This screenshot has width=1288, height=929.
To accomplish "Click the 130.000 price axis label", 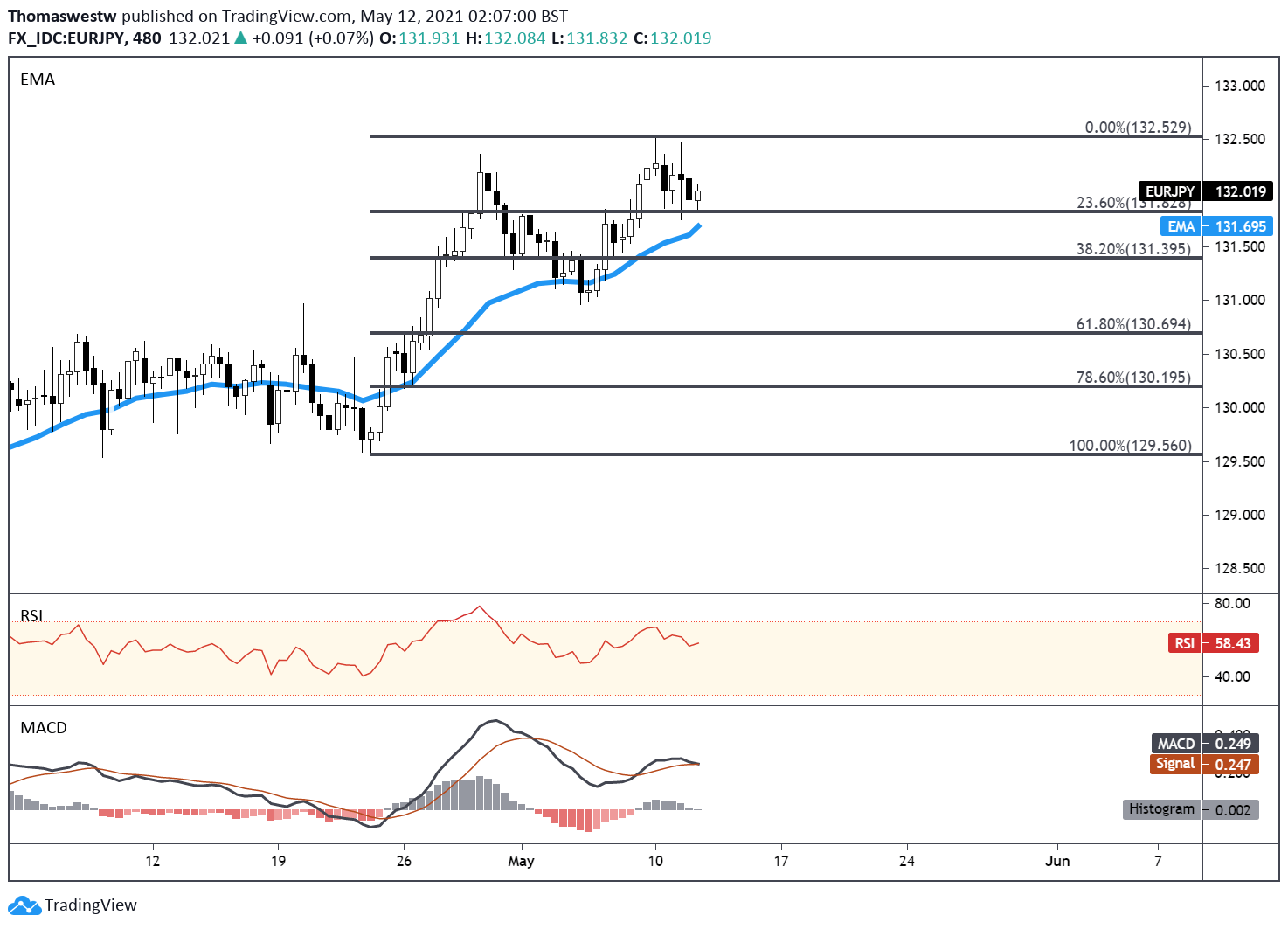I will tap(1240, 407).
